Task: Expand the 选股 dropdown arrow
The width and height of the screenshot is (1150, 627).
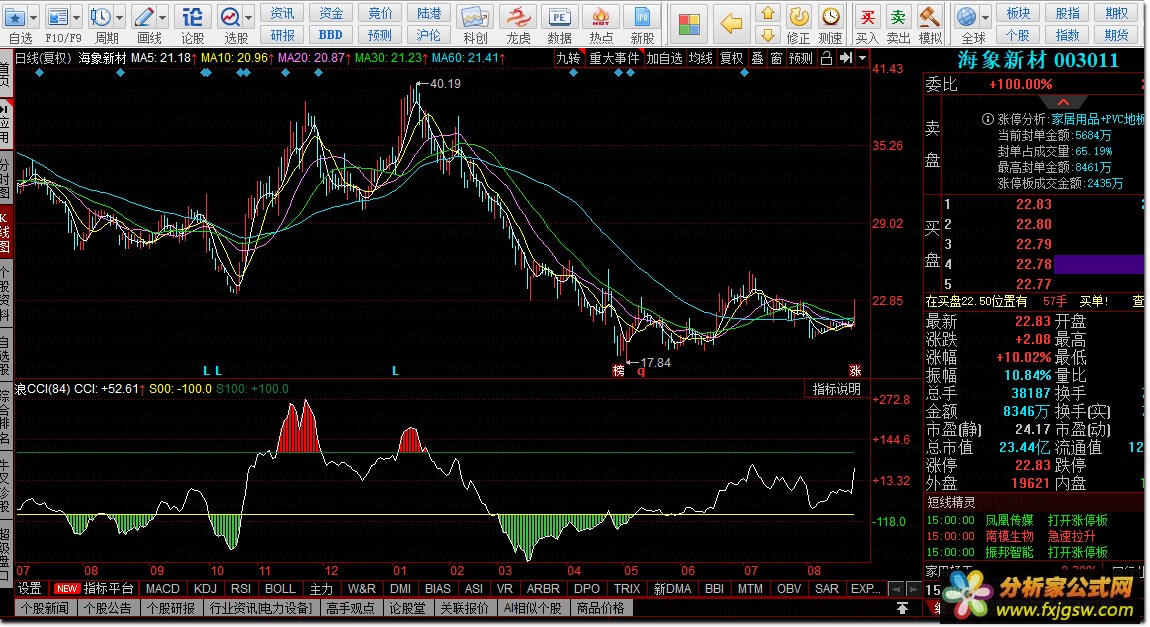Action: pyautogui.click(x=249, y=17)
